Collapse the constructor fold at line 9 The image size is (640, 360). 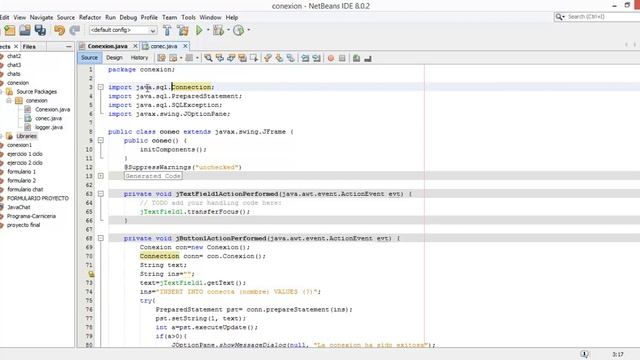101,140
